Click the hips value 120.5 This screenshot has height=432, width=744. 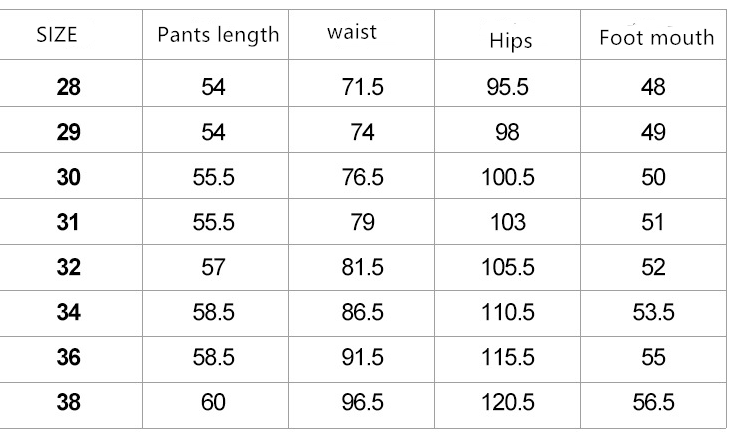[508, 403]
